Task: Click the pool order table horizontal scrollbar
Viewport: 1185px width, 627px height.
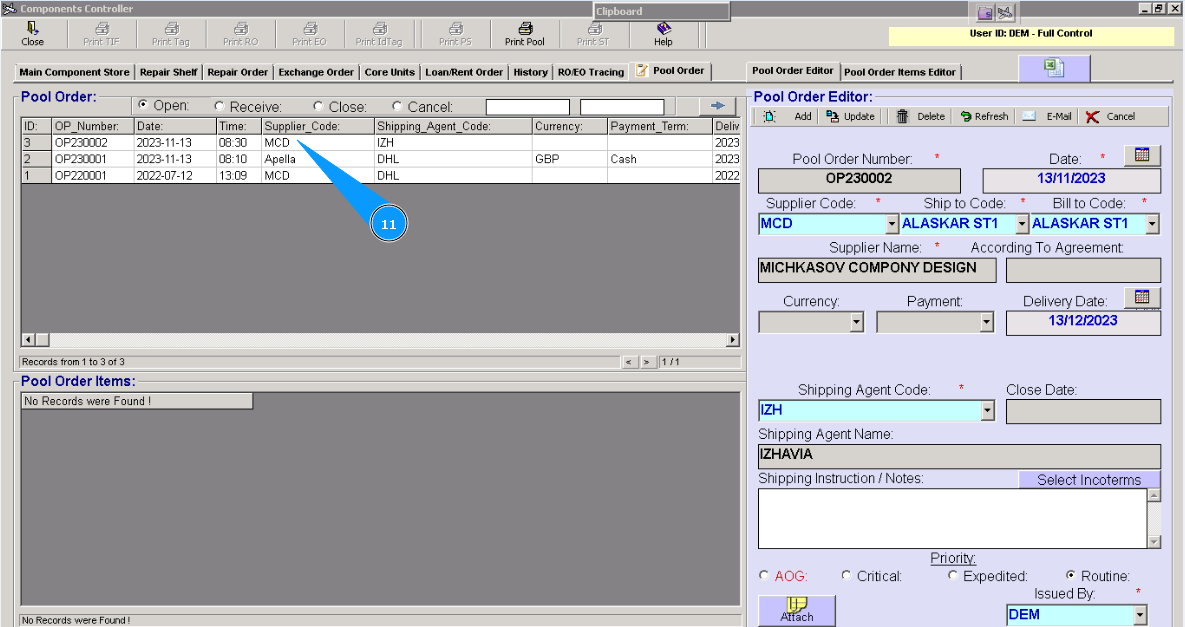Action: [381, 340]
